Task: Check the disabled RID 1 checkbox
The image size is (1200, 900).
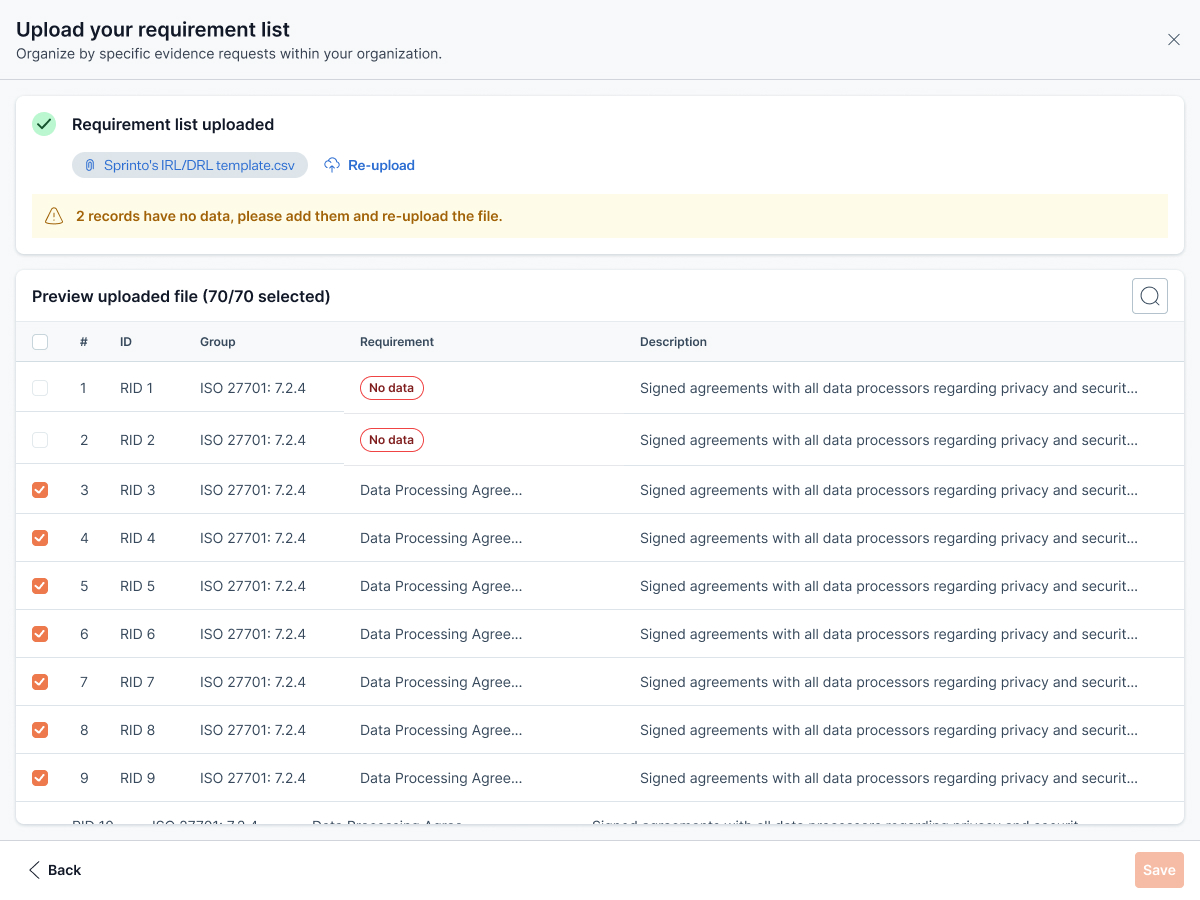Action: [40, 388]
